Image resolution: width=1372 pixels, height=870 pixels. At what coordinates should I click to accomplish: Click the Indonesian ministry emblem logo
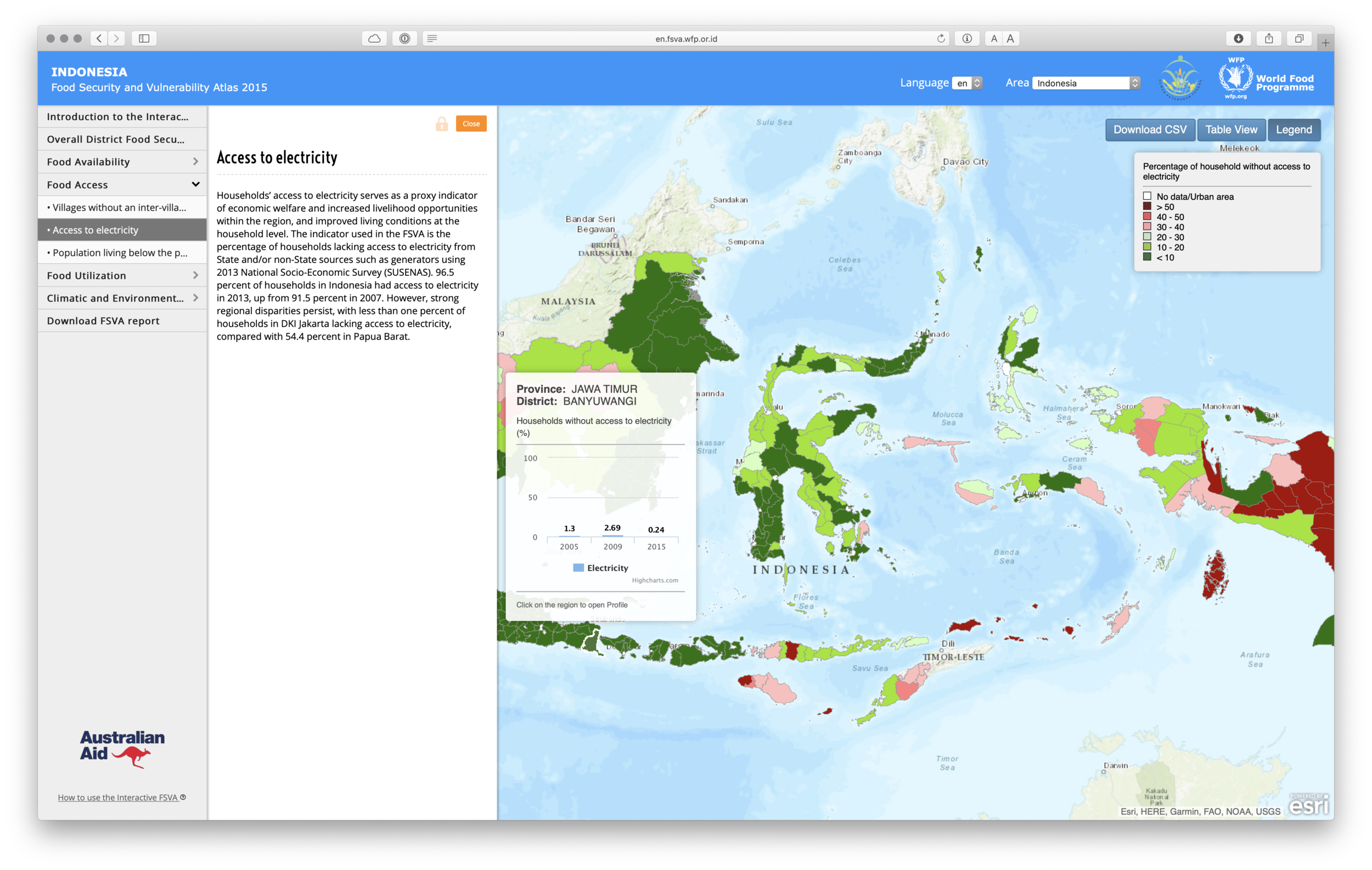click(1180, 78)
